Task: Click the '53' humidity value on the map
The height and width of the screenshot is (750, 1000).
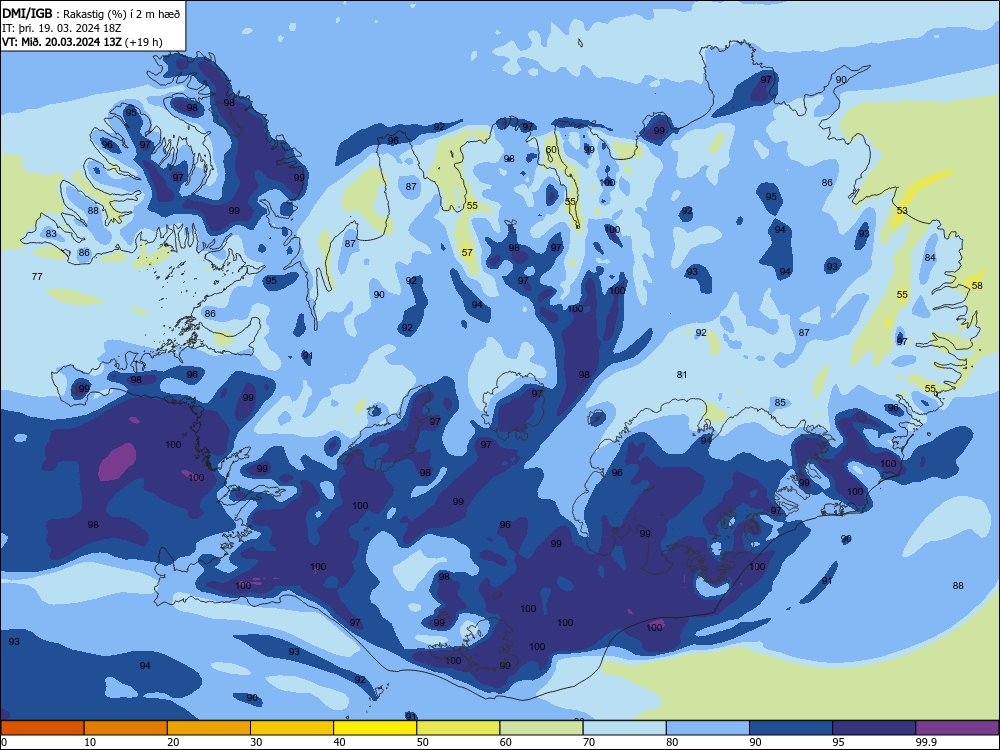Action: pos(902,210)
